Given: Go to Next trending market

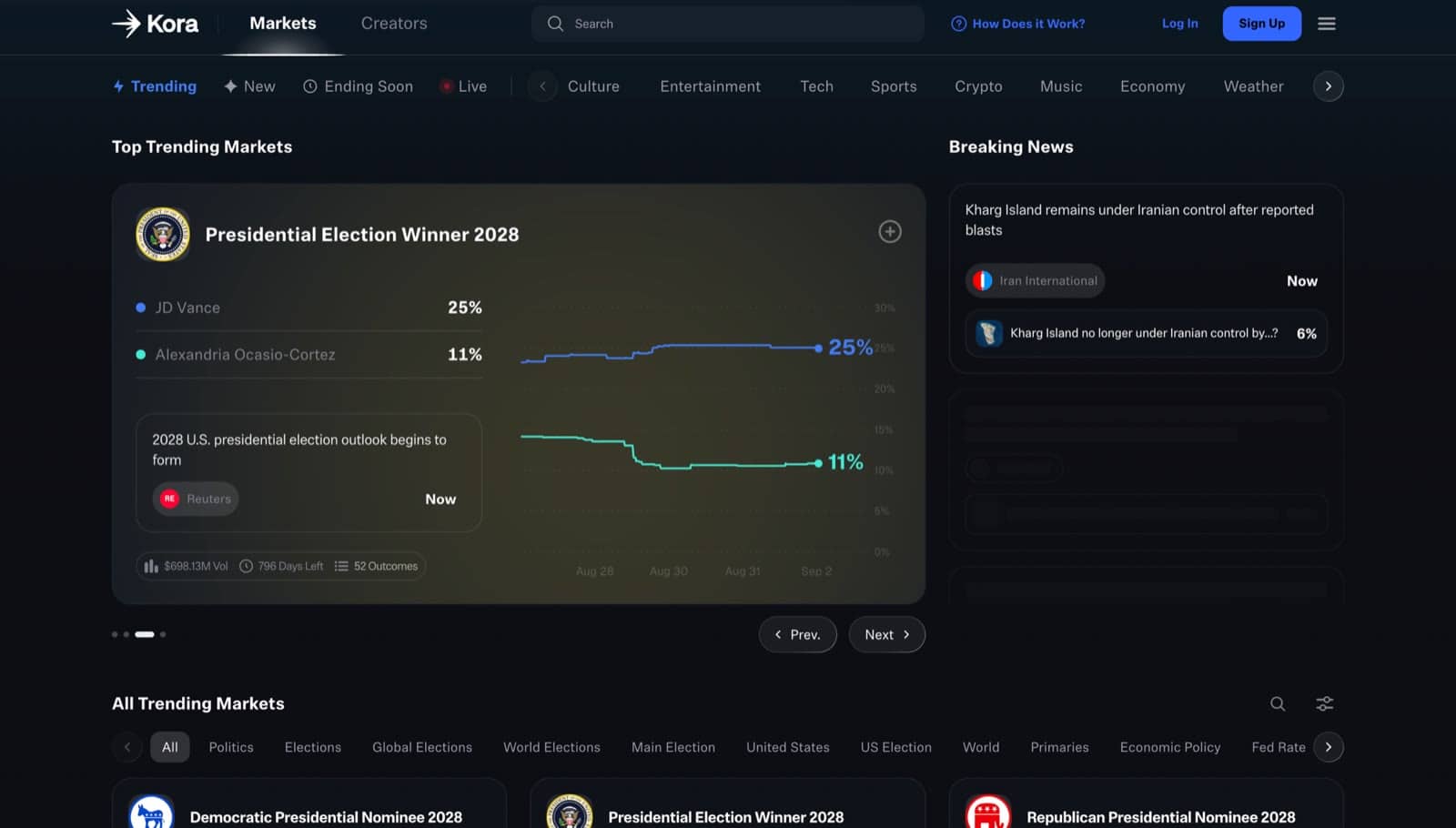Looking at the screenshot, I should (x=887, y=634).
